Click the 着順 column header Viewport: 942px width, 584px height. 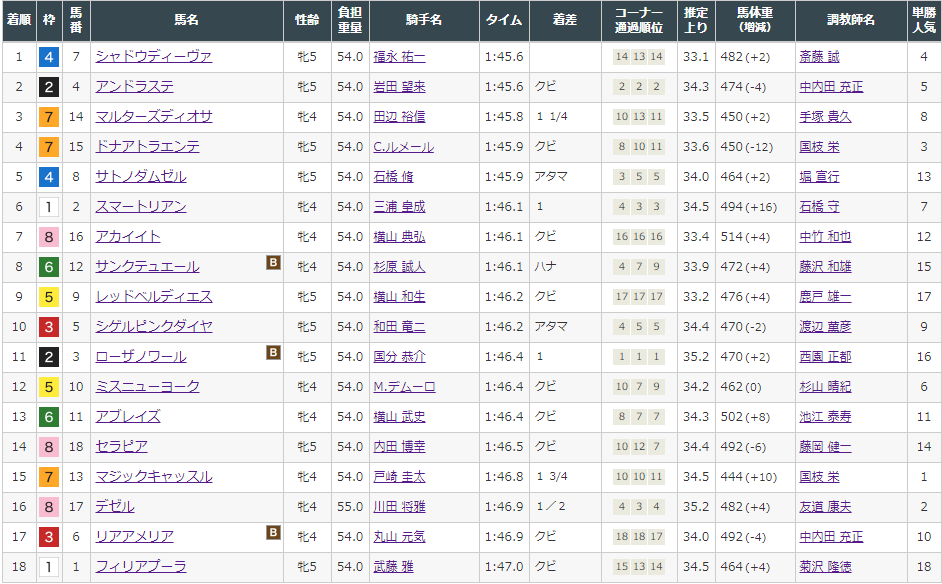(19, 20)
